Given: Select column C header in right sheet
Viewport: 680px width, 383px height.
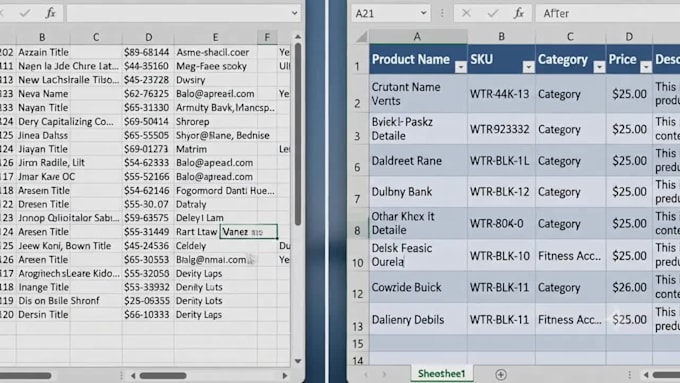Looking at the screenshot, I should (x=570, y=37).
